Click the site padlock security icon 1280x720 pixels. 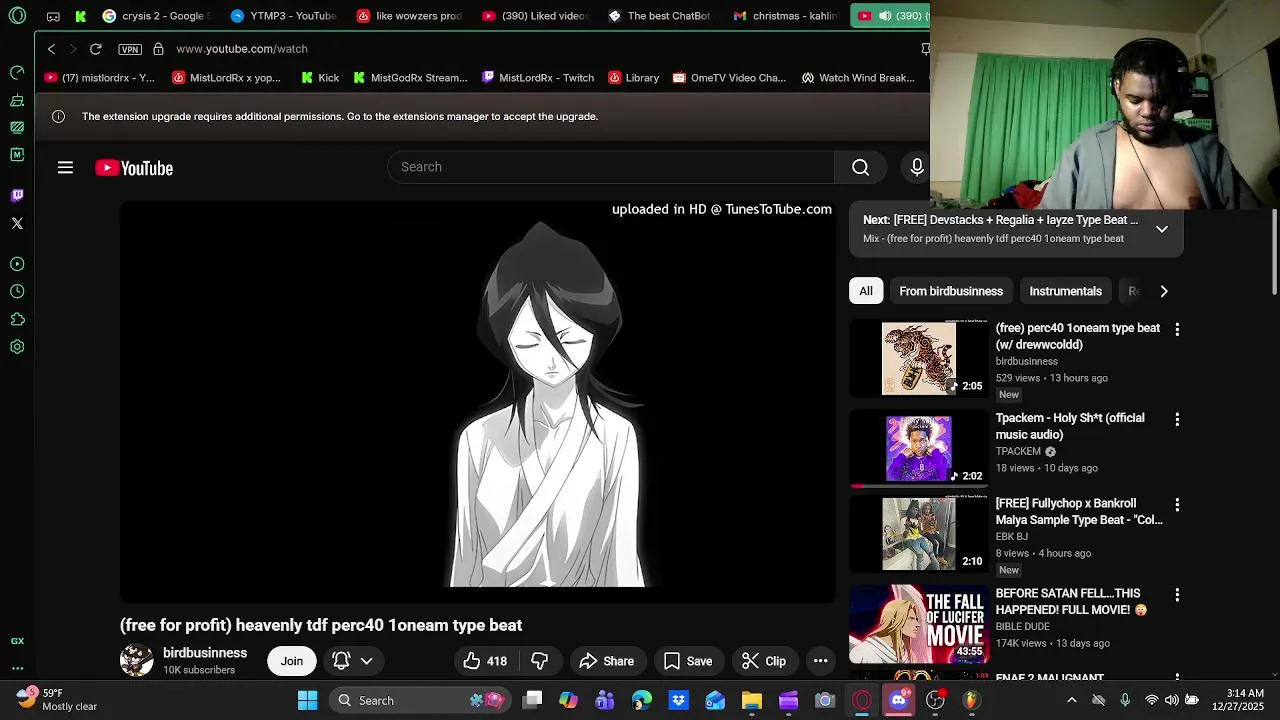[x=158, y=49]
